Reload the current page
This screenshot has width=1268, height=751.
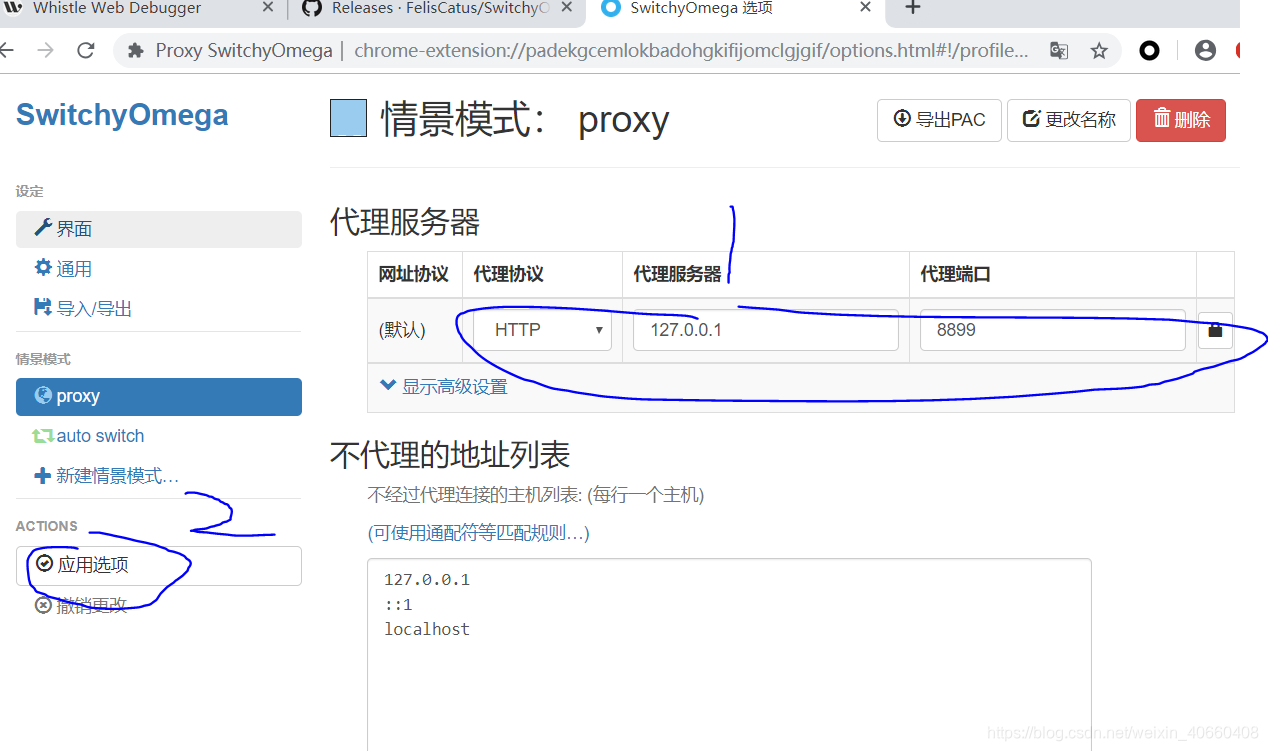coord(86,50)
